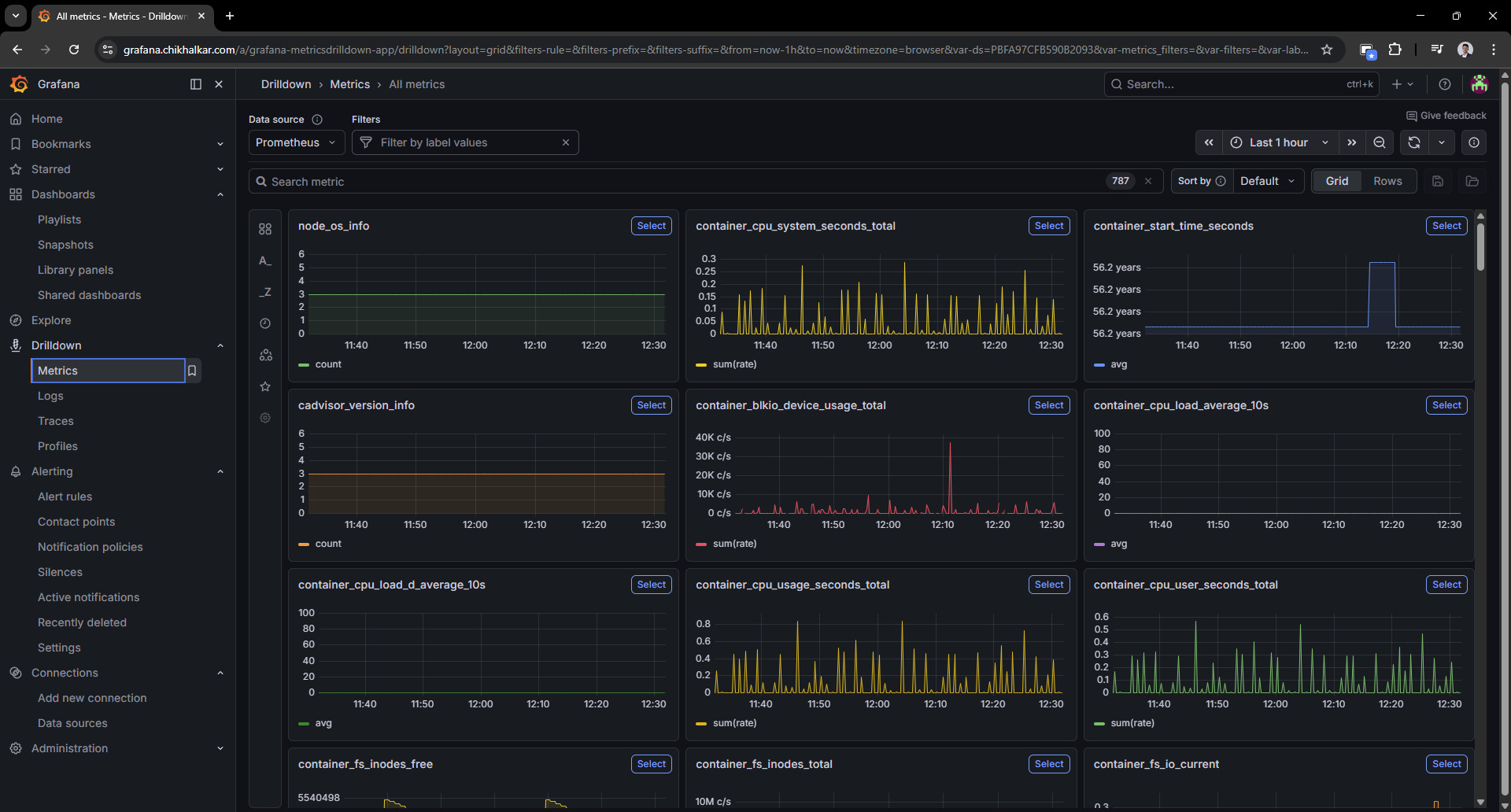Click the zoom out time range icon
The width and height of the screenshot is (1511, 812).
click(x=1379, y=142)
